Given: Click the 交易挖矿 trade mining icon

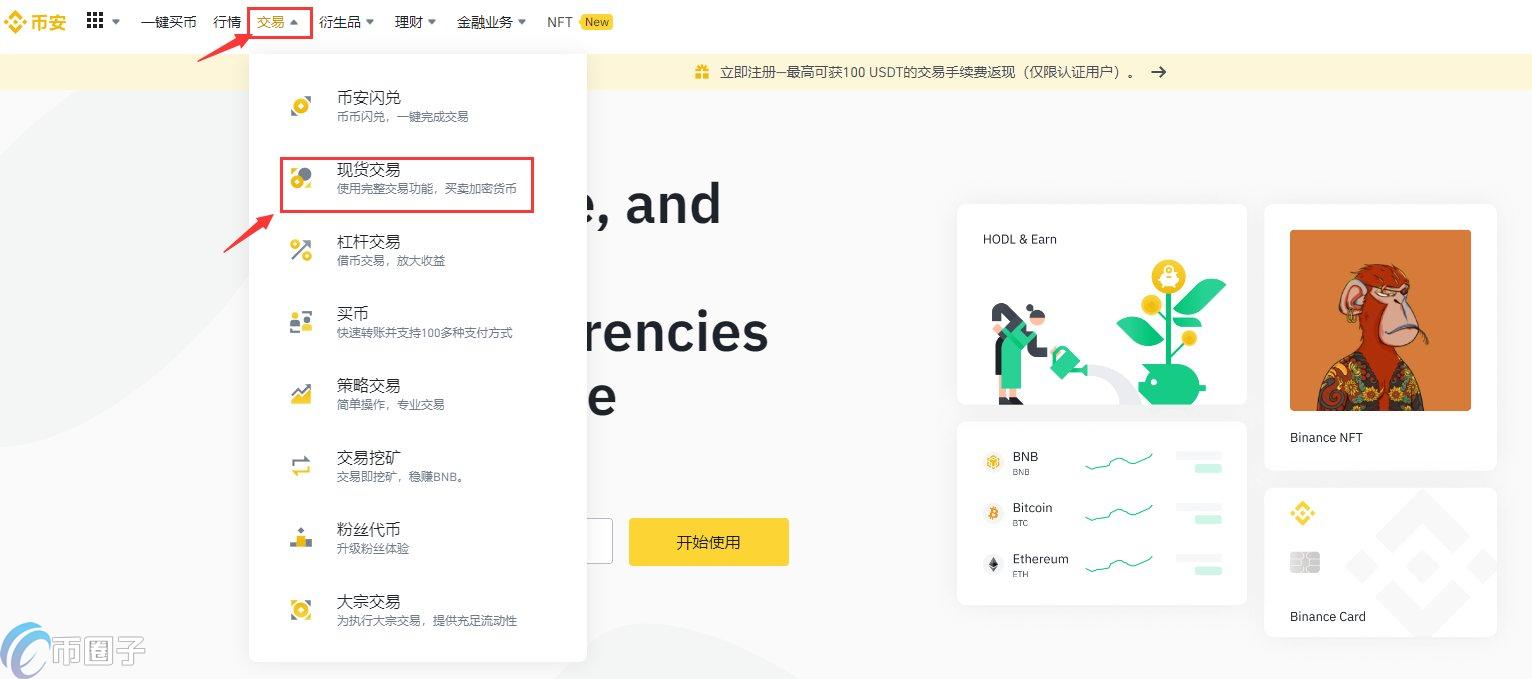Looking at the screenshot, I should point(301,465).
